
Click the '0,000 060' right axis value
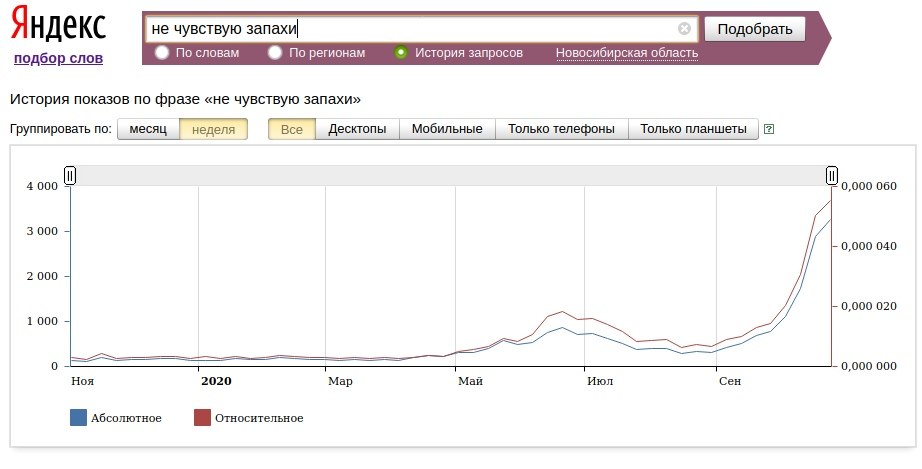(x=869, y=186)
